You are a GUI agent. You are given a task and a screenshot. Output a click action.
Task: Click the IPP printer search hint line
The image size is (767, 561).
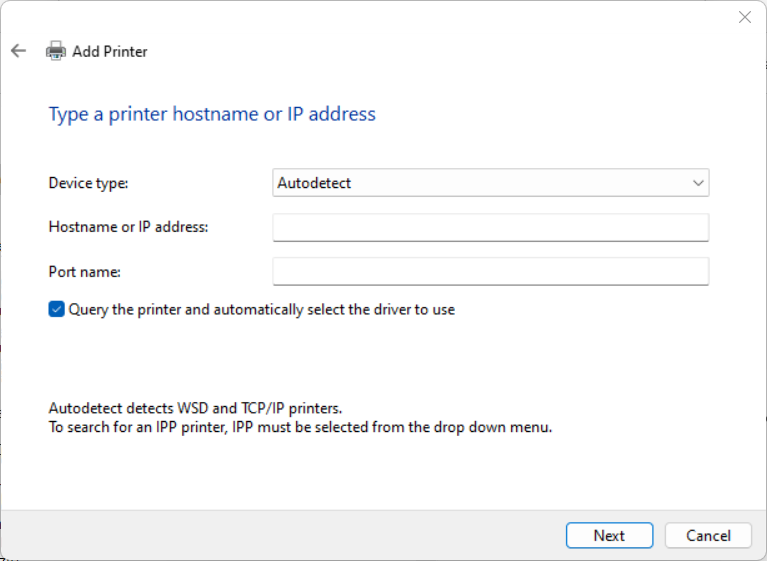[300, 427]
